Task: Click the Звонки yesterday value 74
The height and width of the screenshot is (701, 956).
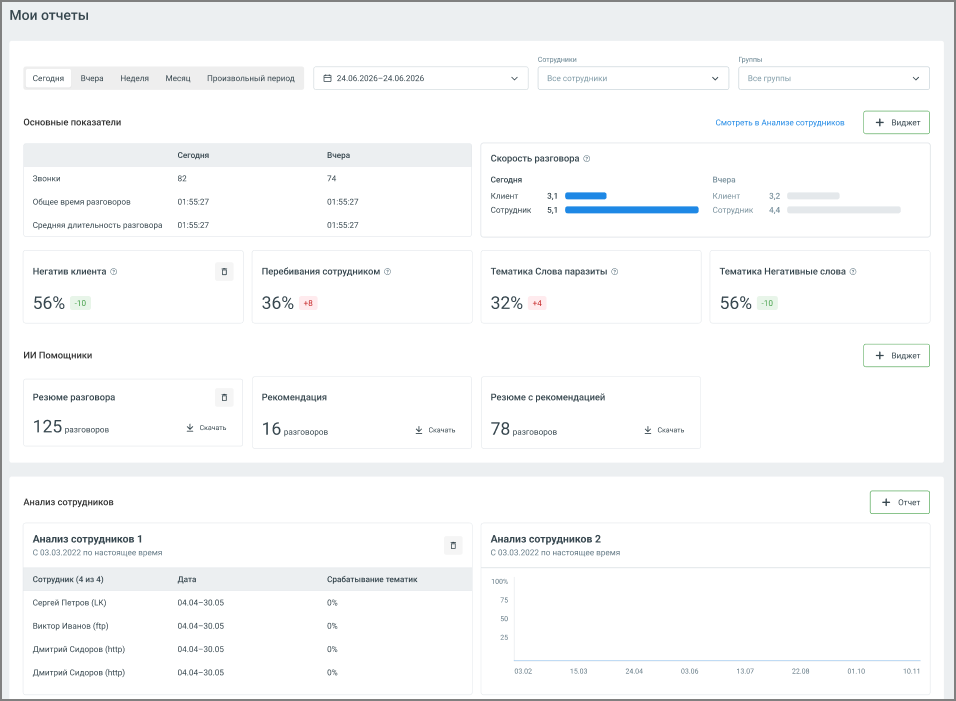Action: tap(332, 179)
